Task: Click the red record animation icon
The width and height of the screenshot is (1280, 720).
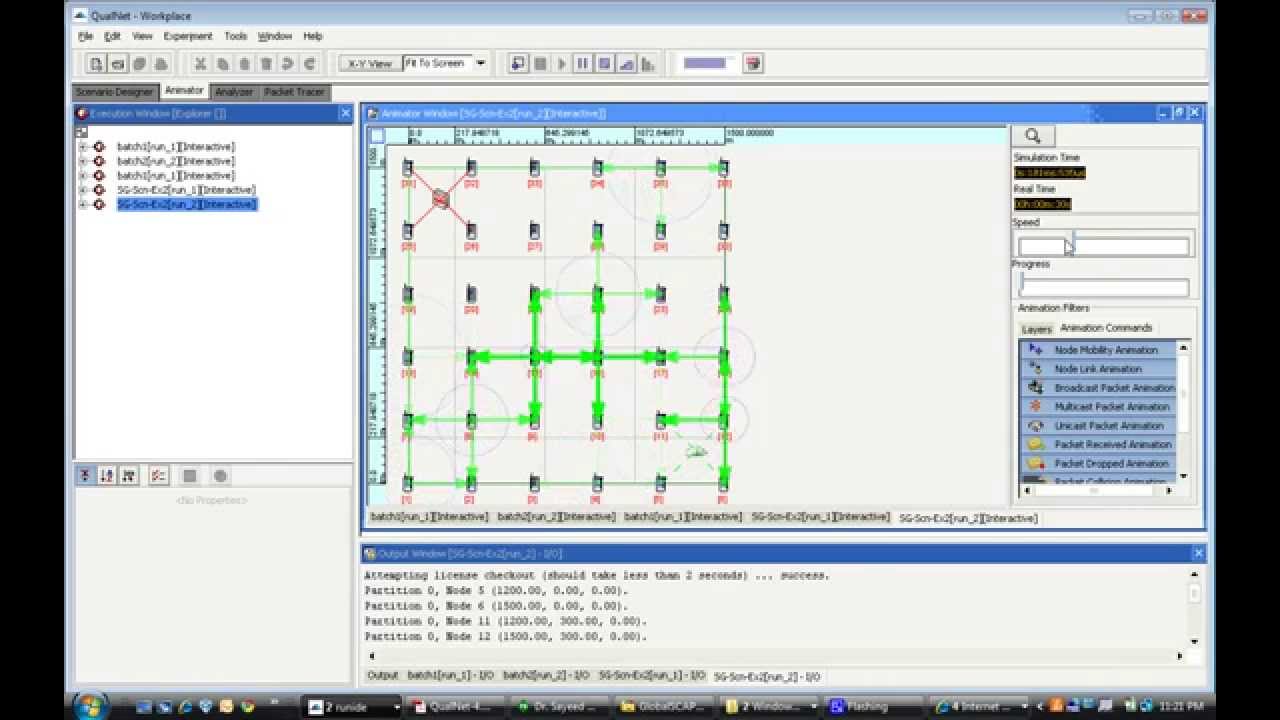Action: point(754,63)
